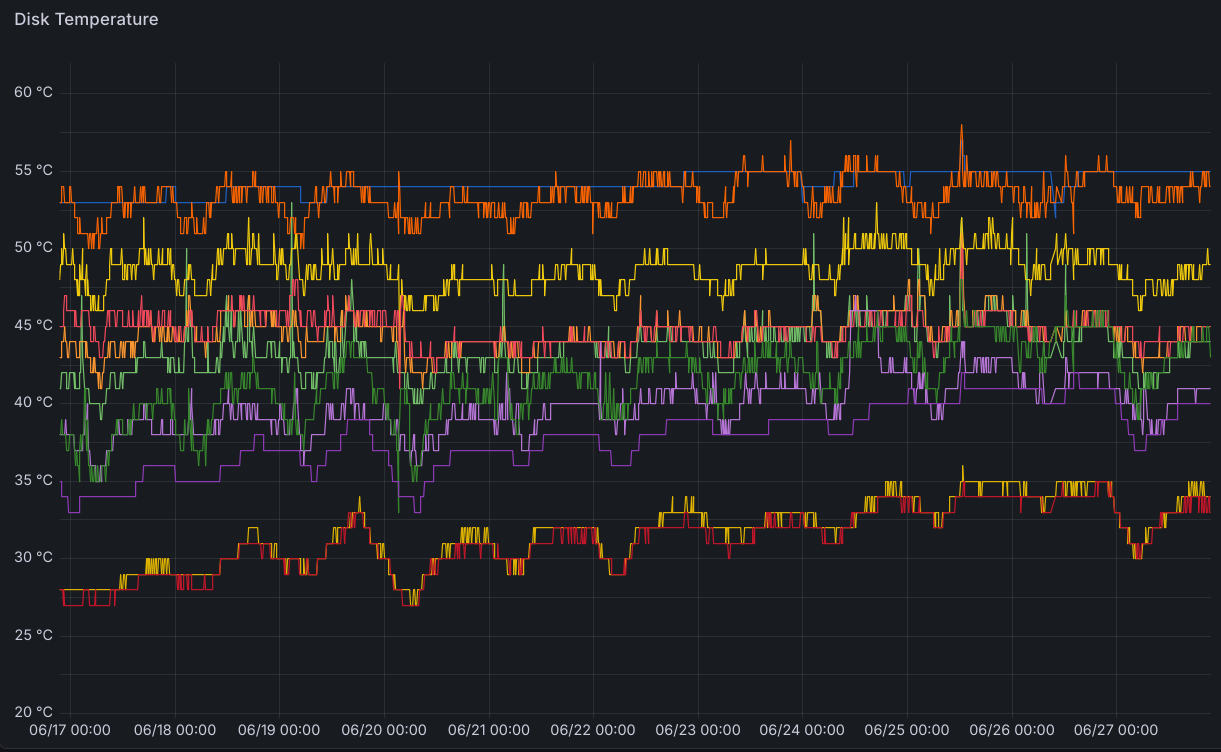Click the 06/21 00:00 time axis label
The height and width of the screenshot is (752, 1221).
pyautogui.click(x=488, y=731)
